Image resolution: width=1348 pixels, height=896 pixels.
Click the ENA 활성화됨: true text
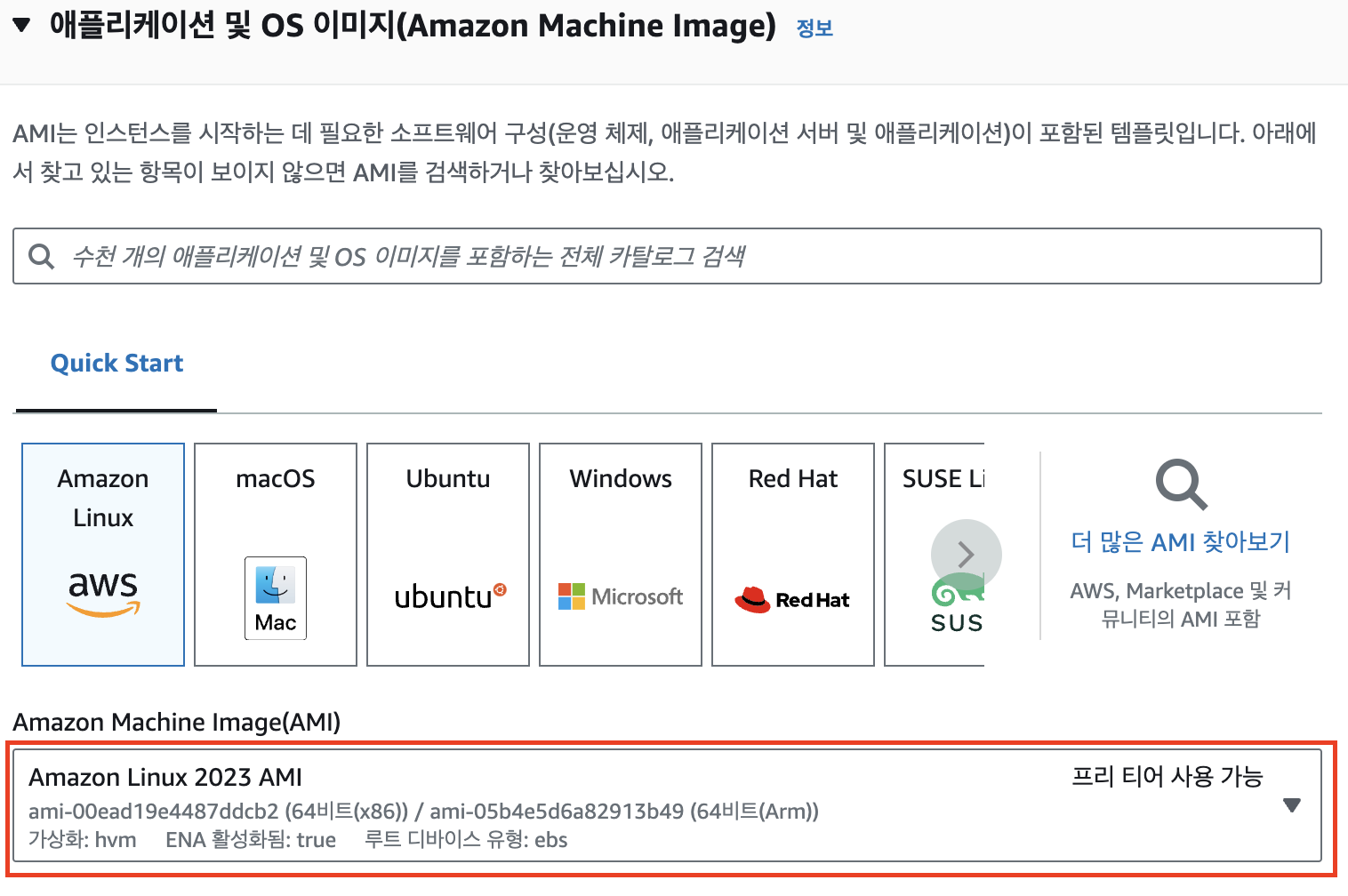pyautogui.click(x=251, y=840)
